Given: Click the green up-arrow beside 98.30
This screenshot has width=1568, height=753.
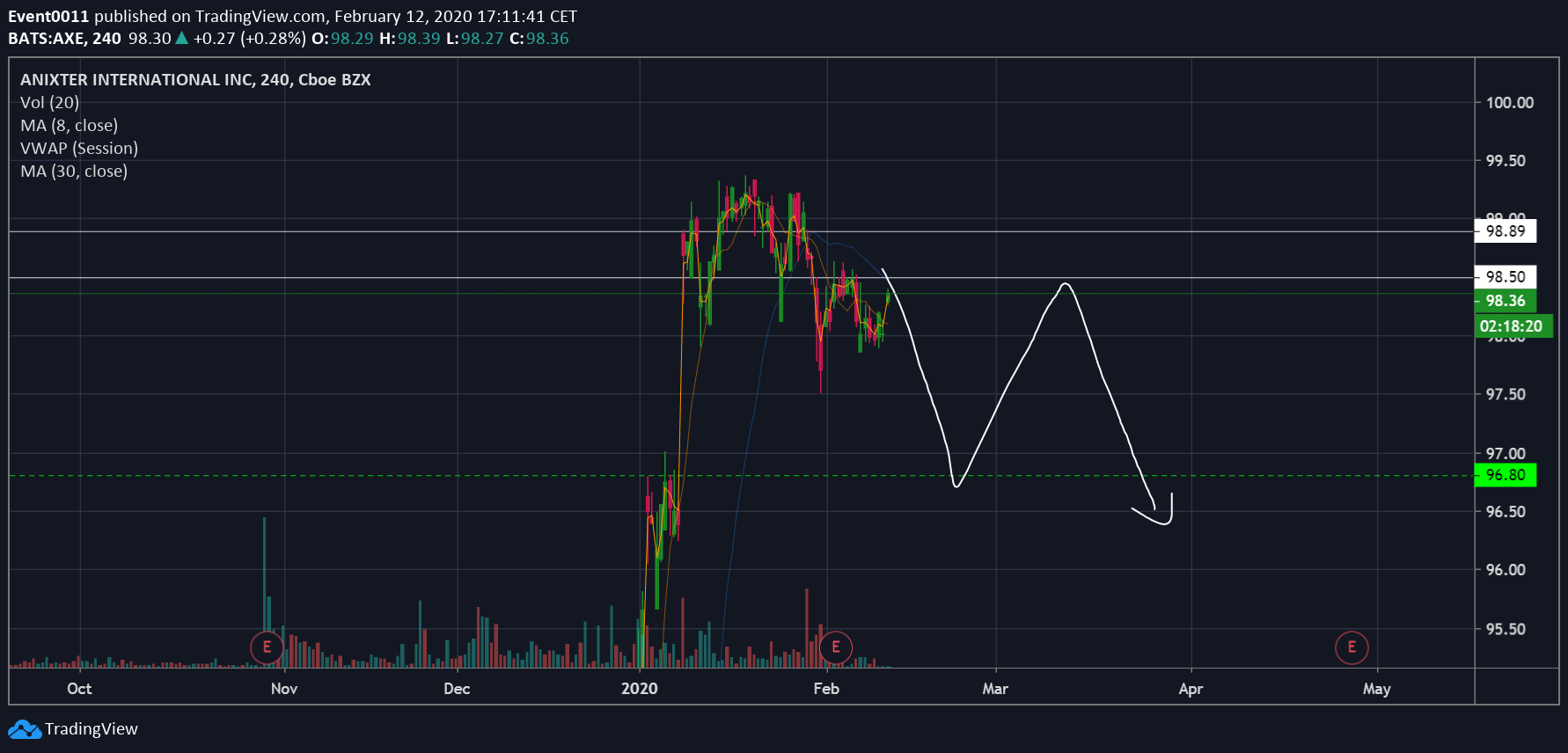Looking at the screenshot, I should (182, 38).
